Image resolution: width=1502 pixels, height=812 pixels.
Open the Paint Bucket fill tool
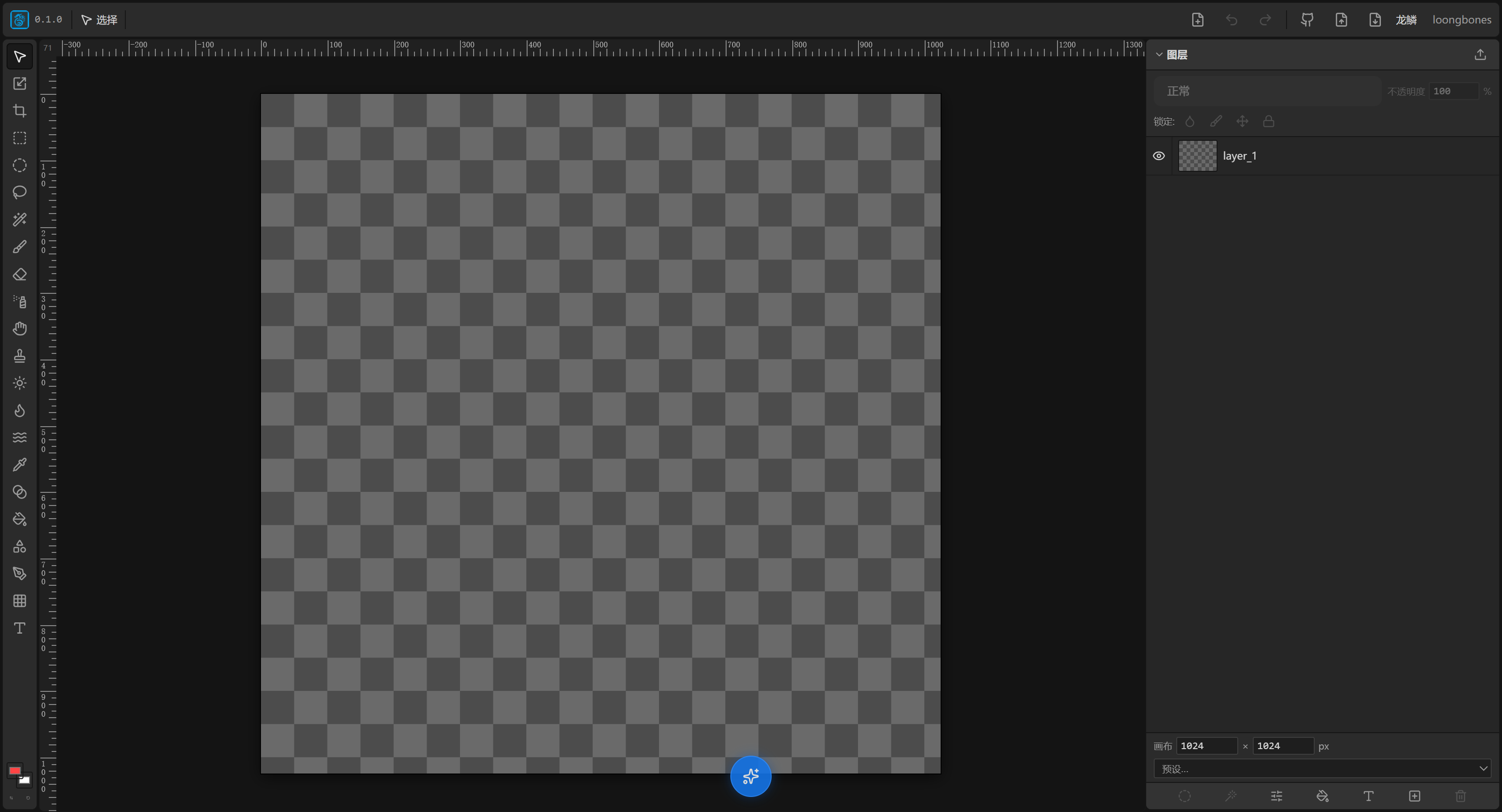[x=20, y=519]
